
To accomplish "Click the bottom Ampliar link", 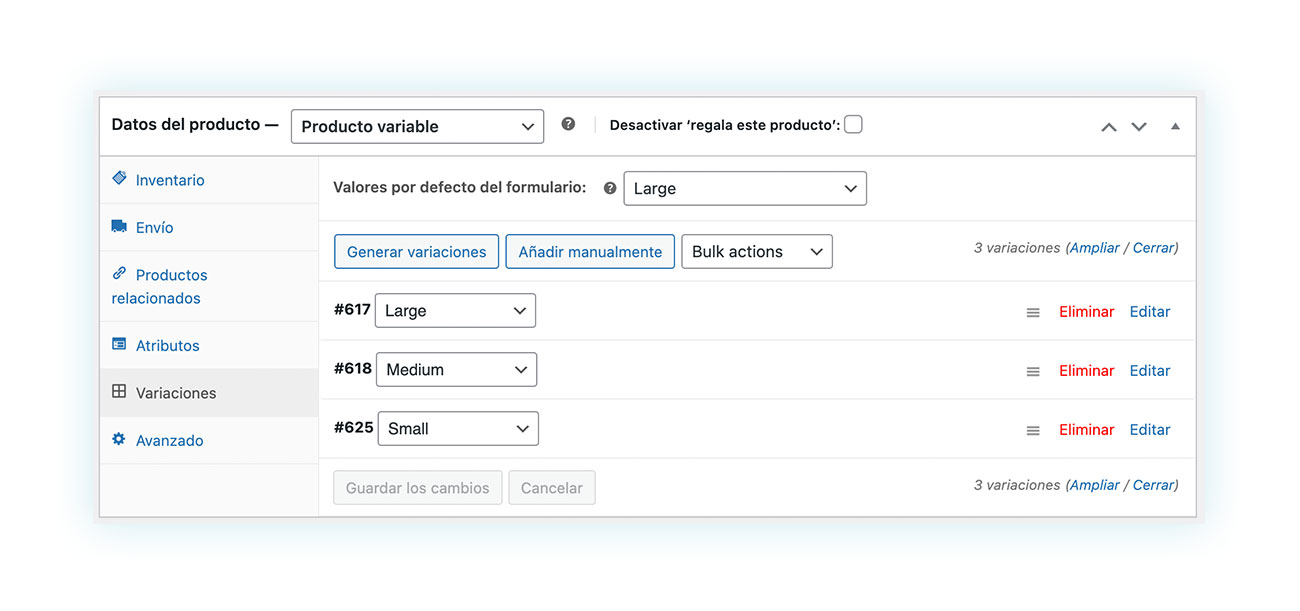I will (1095, 485).
